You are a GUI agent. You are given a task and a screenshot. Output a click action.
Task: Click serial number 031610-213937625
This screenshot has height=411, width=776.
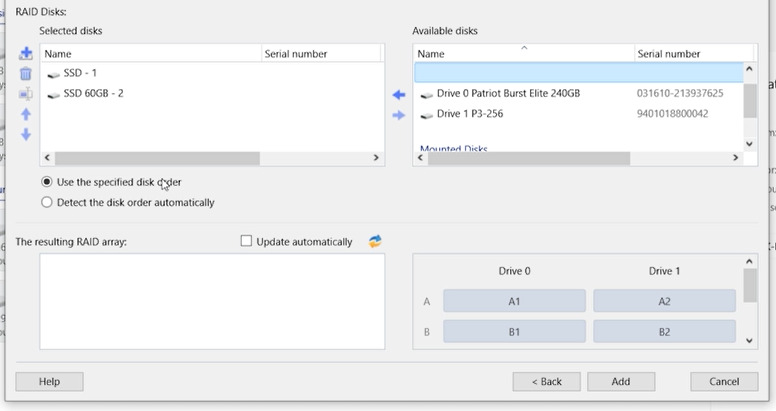tap(680, 94)
